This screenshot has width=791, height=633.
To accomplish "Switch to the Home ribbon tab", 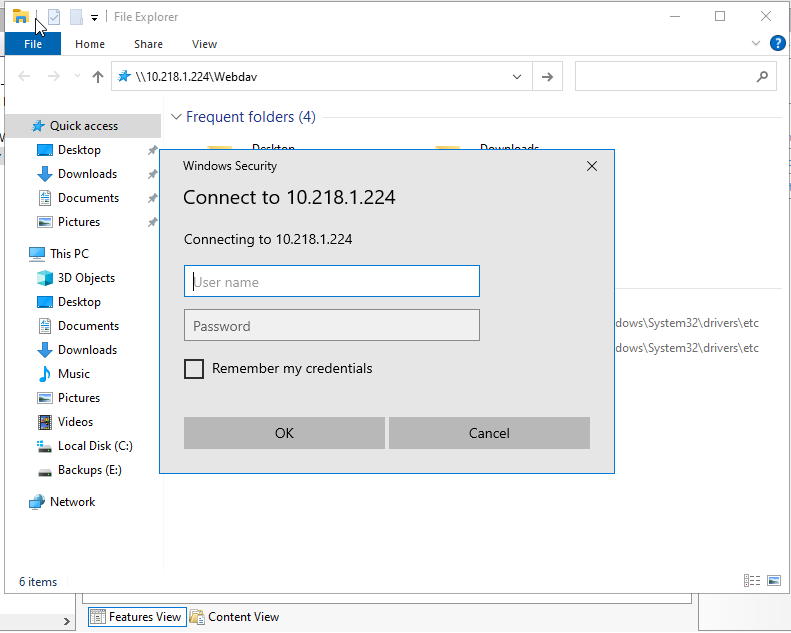I will [x=90, y=44].
